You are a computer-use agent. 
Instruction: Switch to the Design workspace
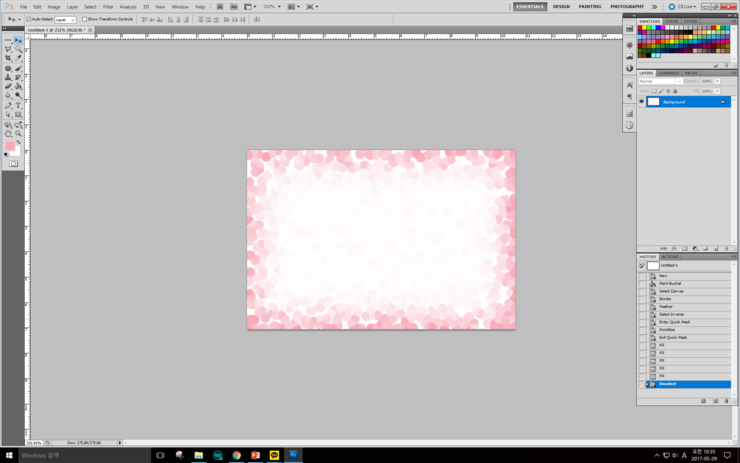coord(561,6)
